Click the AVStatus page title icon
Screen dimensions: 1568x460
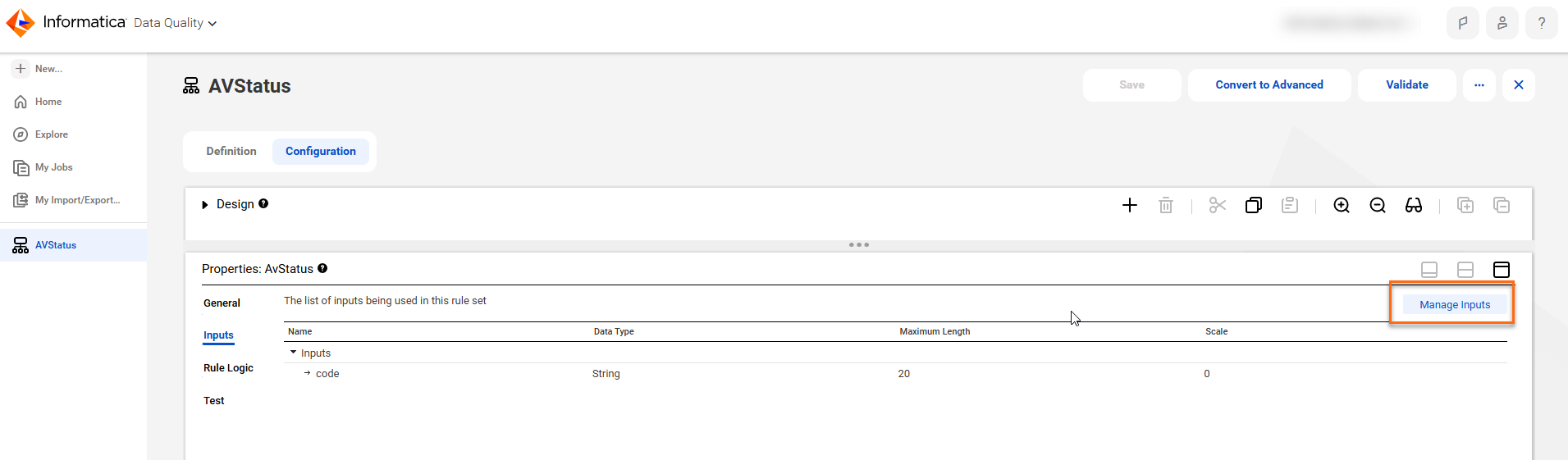pos(191,86)
